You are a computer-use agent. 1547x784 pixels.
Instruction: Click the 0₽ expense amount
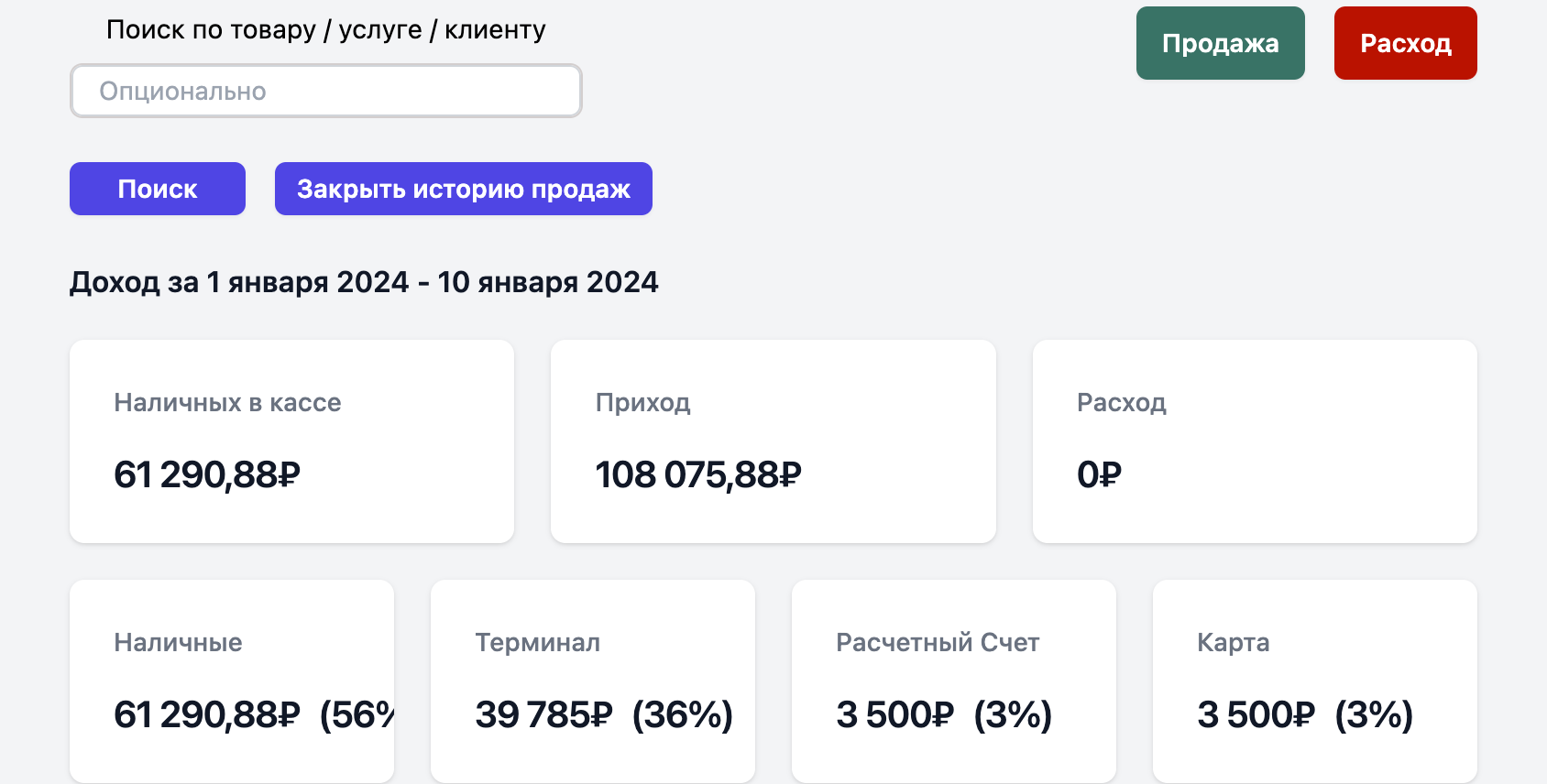[1099, 474]
